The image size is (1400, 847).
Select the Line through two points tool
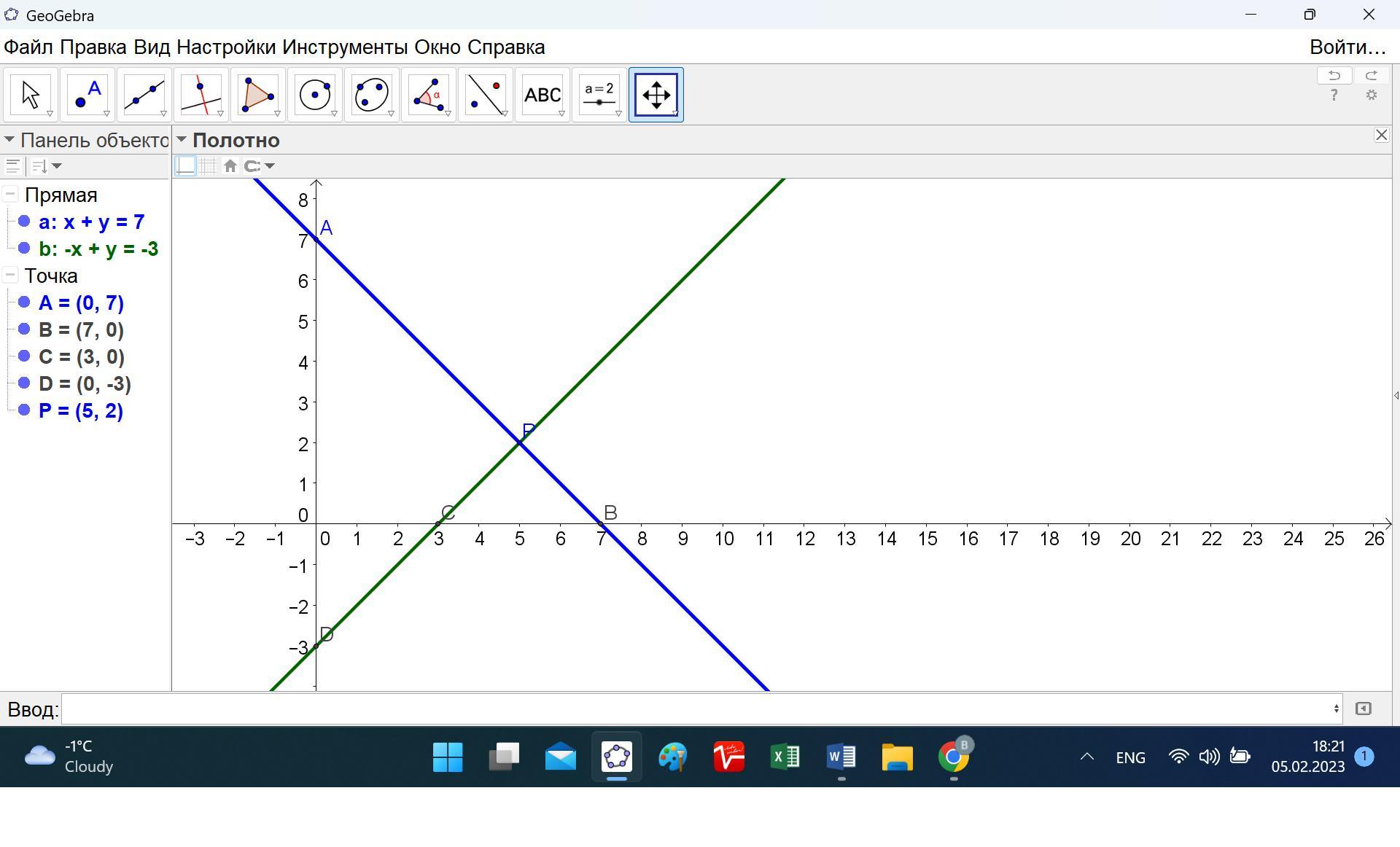(x=144, y=95)
